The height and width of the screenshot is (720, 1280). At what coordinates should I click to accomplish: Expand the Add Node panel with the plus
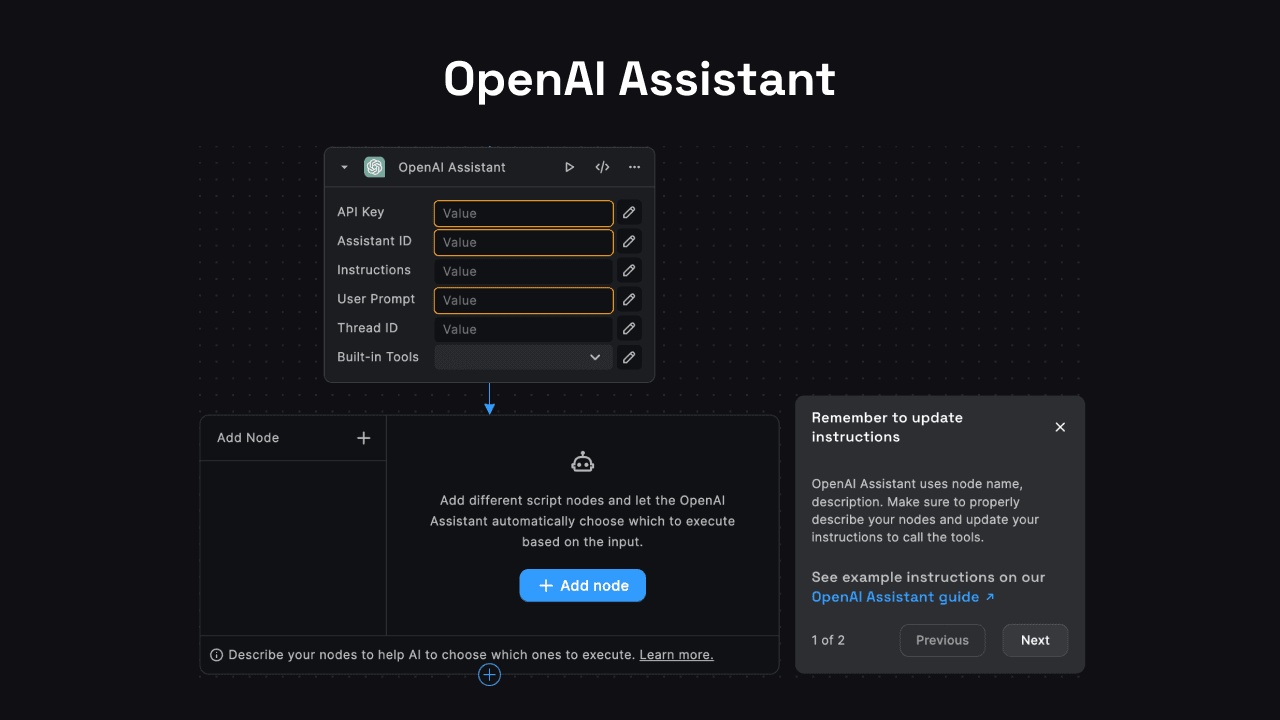[x=363, y=437]
